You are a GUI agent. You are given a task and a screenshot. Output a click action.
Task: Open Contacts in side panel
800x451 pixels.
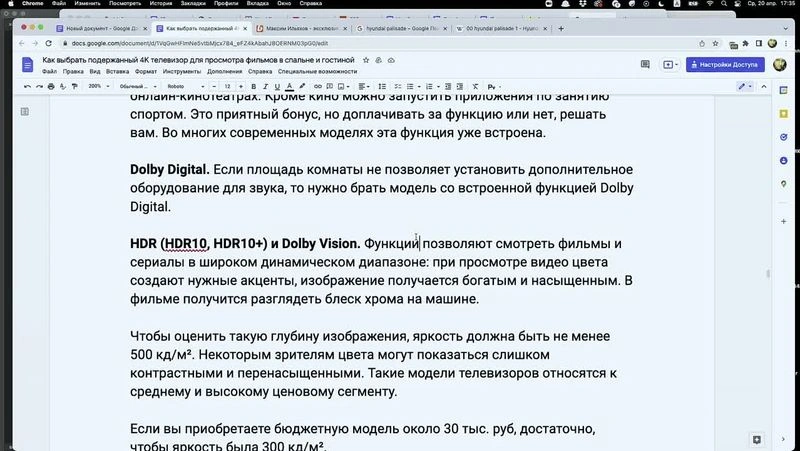(x=784, y=161)
